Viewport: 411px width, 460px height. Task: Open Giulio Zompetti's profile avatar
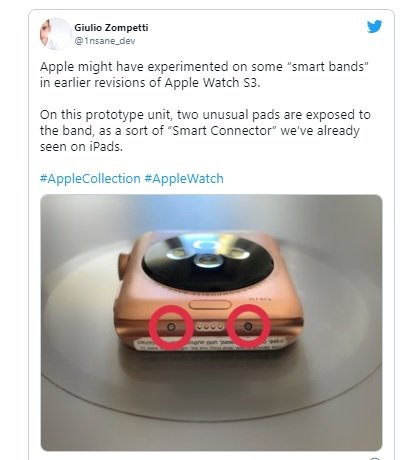56,34
